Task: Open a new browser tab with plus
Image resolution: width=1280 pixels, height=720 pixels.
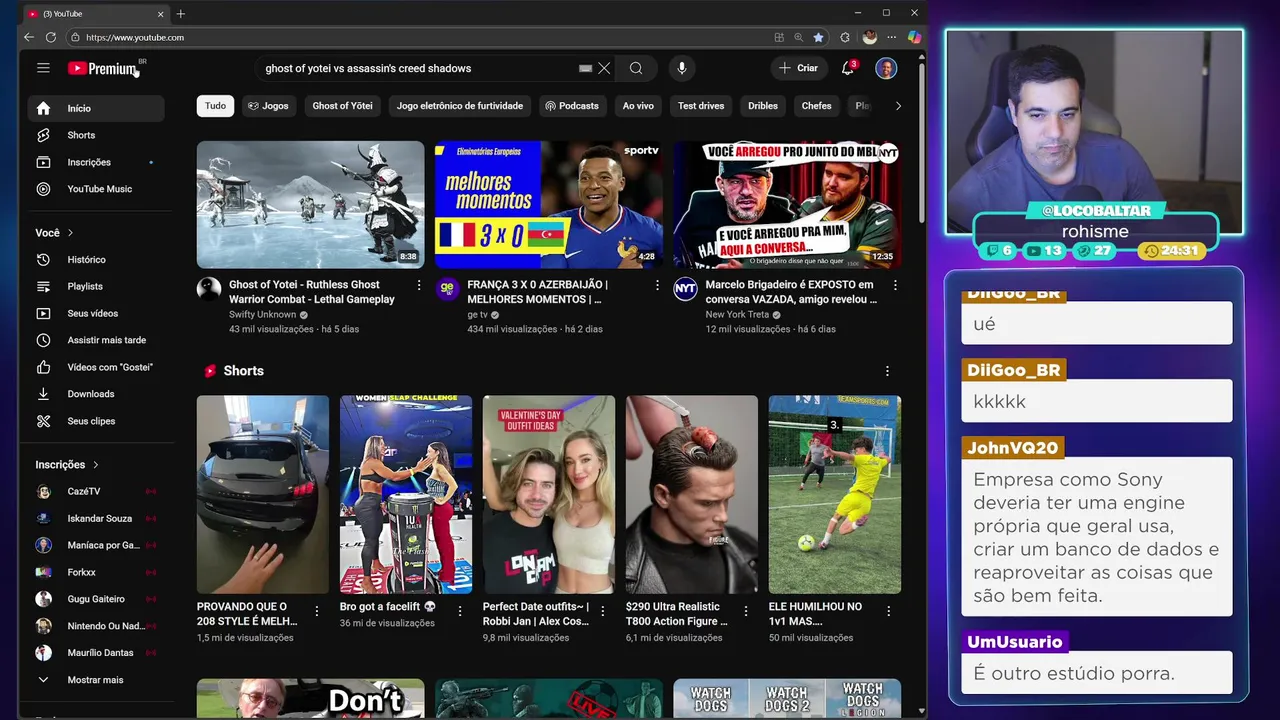Action: coord(181,14)
